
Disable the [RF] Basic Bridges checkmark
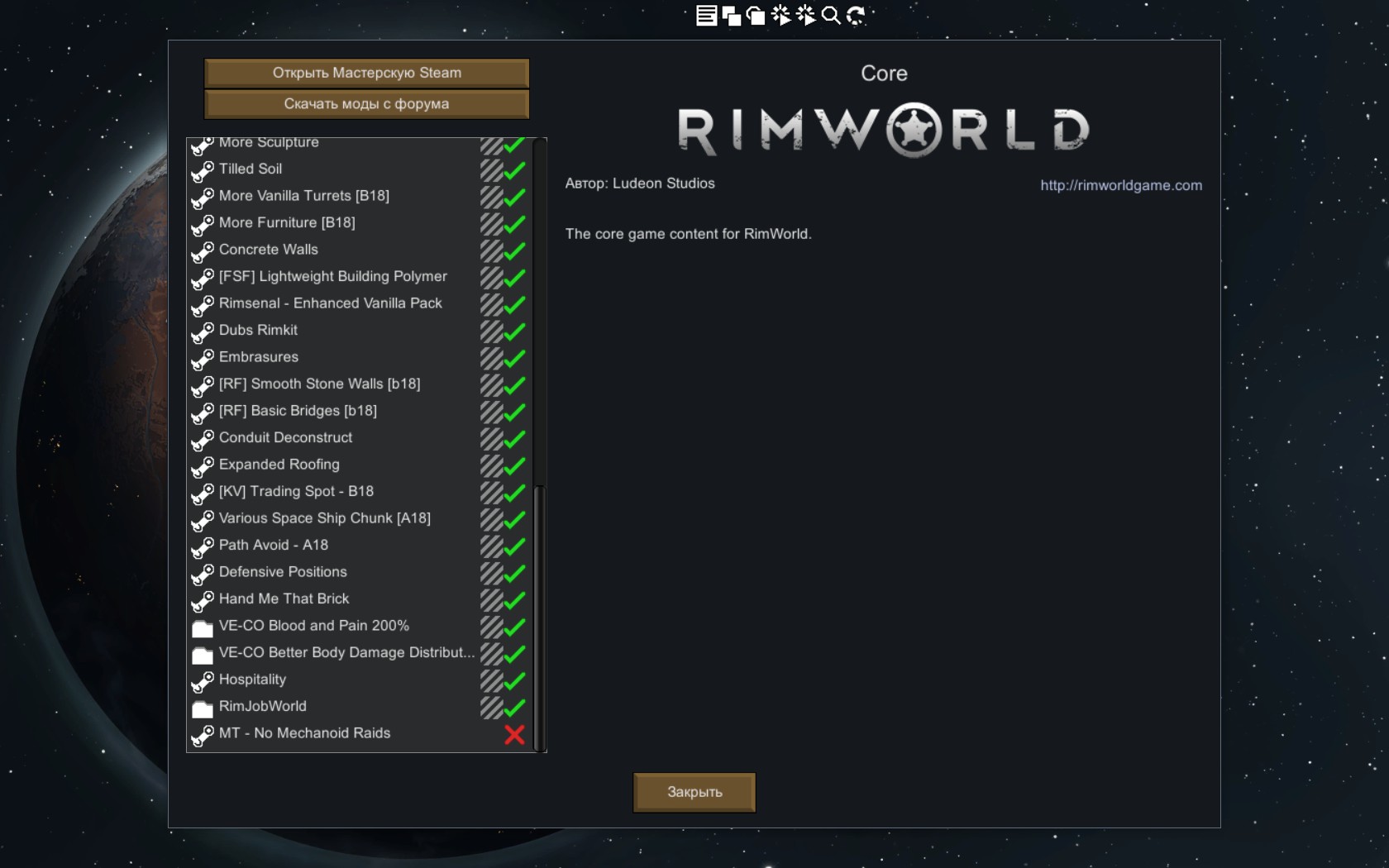514,412
